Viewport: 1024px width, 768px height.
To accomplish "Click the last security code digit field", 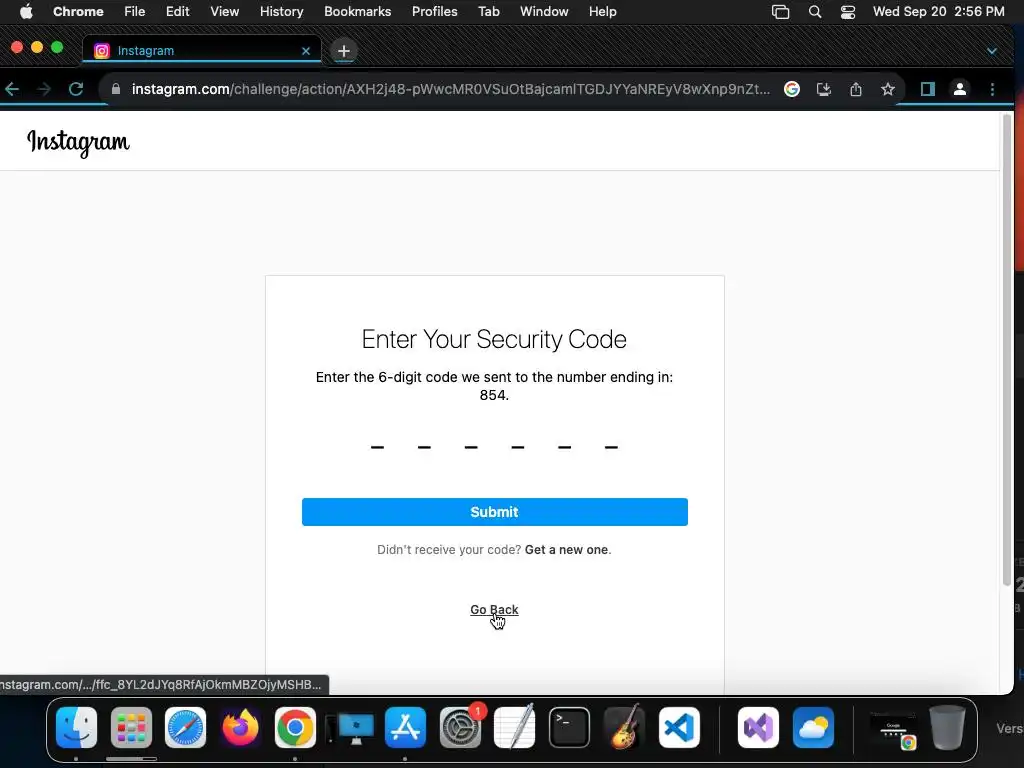I will click(611, 447).
